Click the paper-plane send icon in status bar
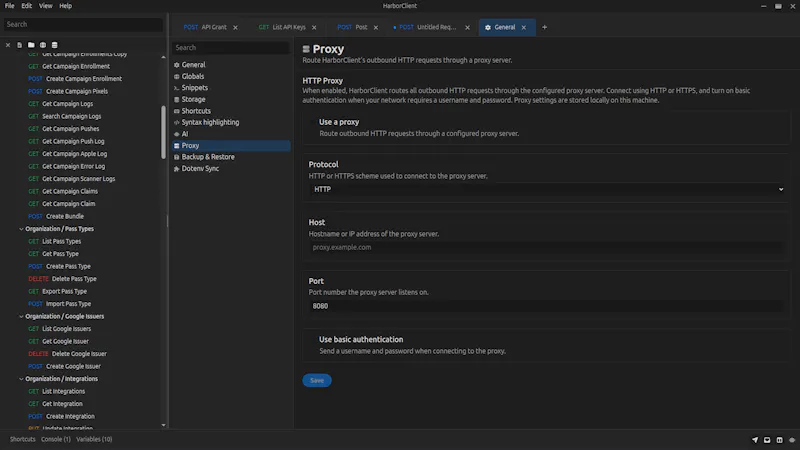This screenshot has height=450, width=800. 755,440
